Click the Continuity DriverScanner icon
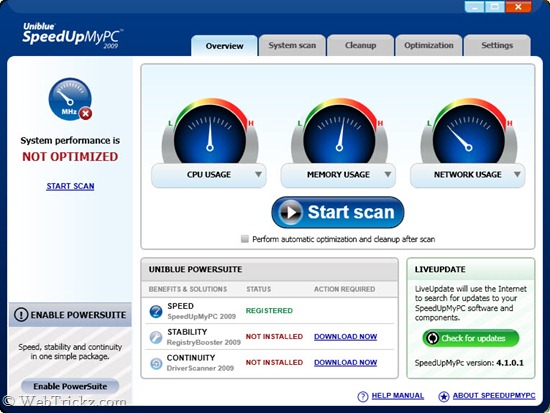 [156, 364]
